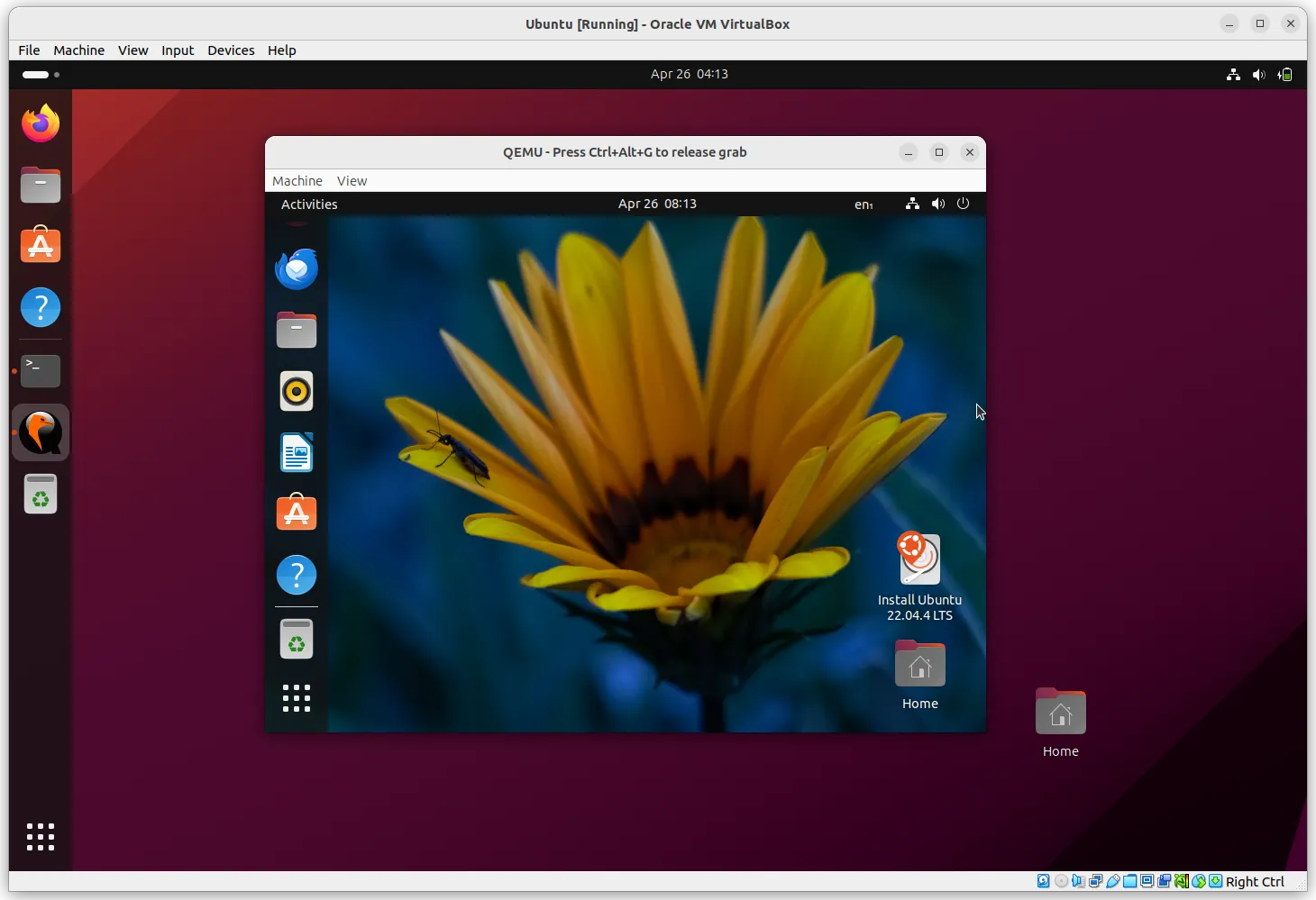Open Trash in the outer Ubuntu dock

41,494
